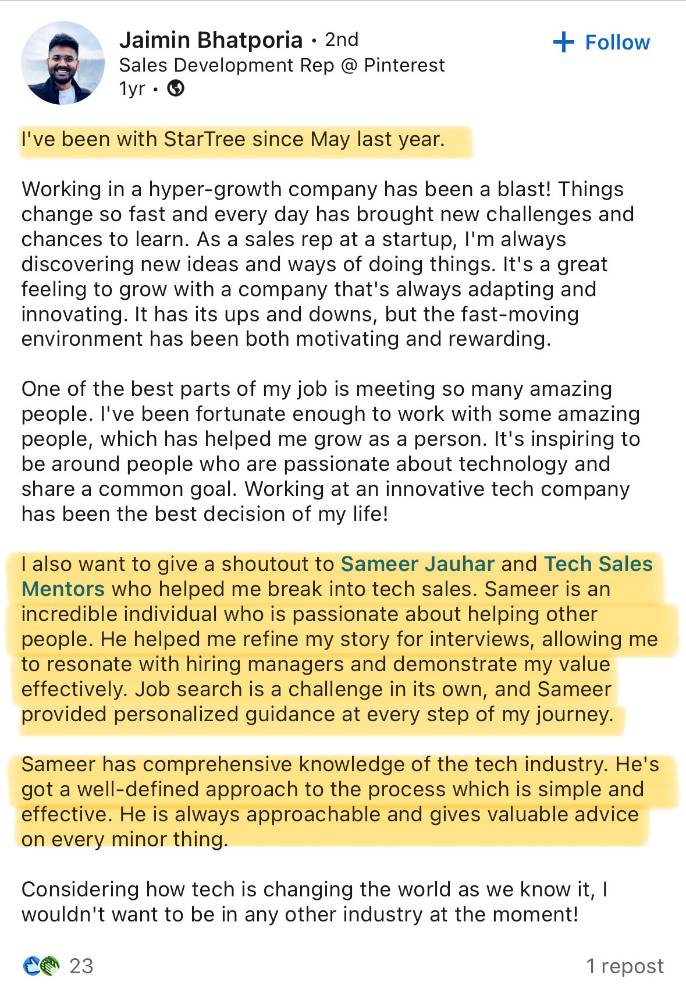Click the globe public visibility icon
Screen dimensions: 686x1000
[x=176, y=88]
